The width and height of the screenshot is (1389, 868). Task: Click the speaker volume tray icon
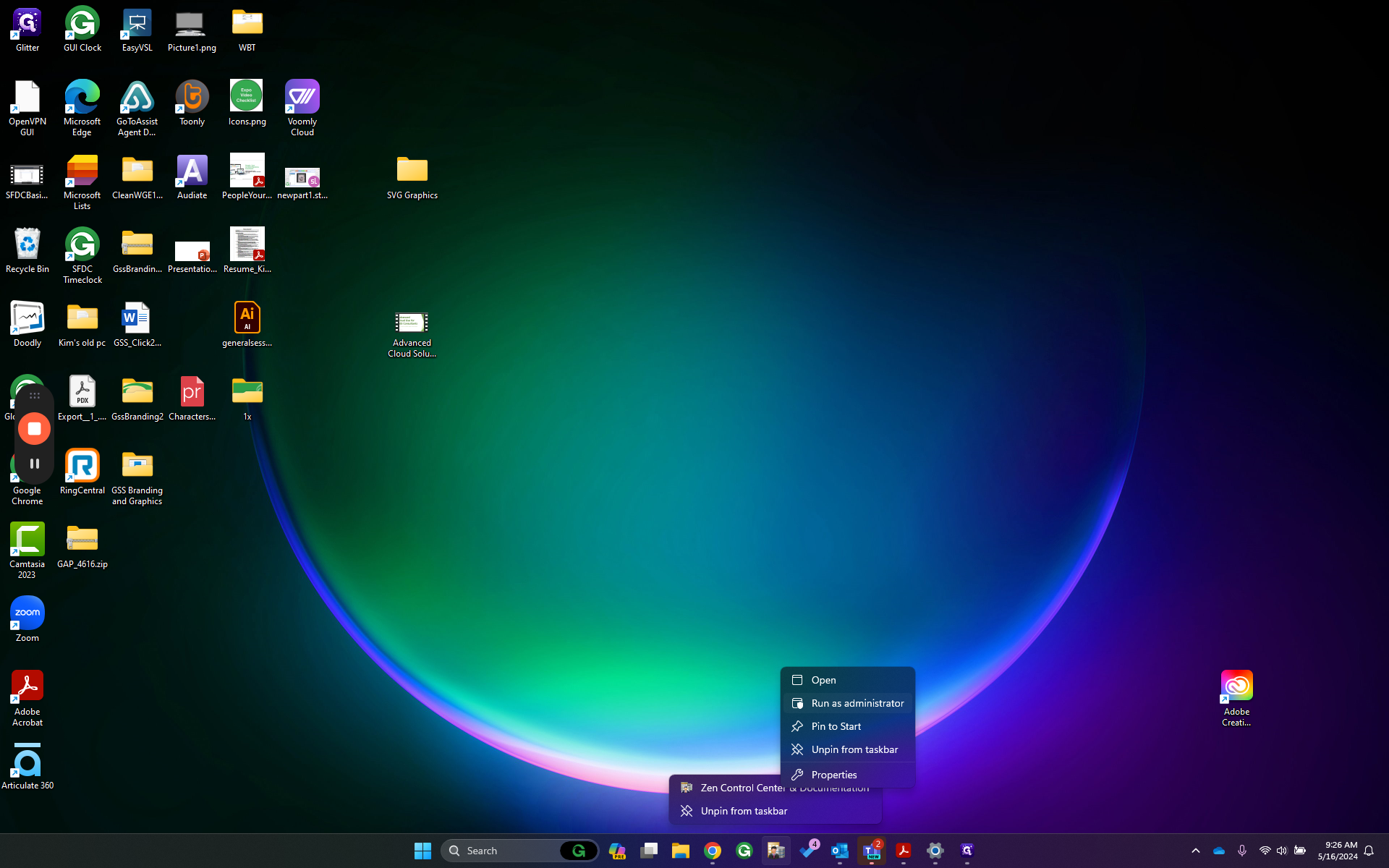(1282, 851)
